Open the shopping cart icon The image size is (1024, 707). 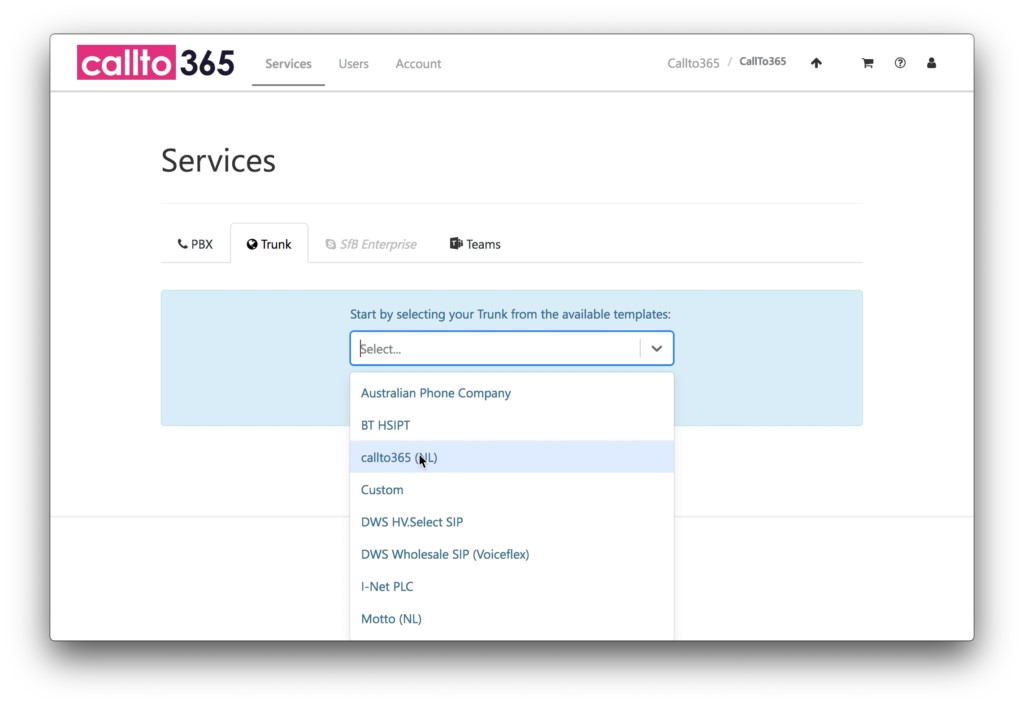[867, 63]
